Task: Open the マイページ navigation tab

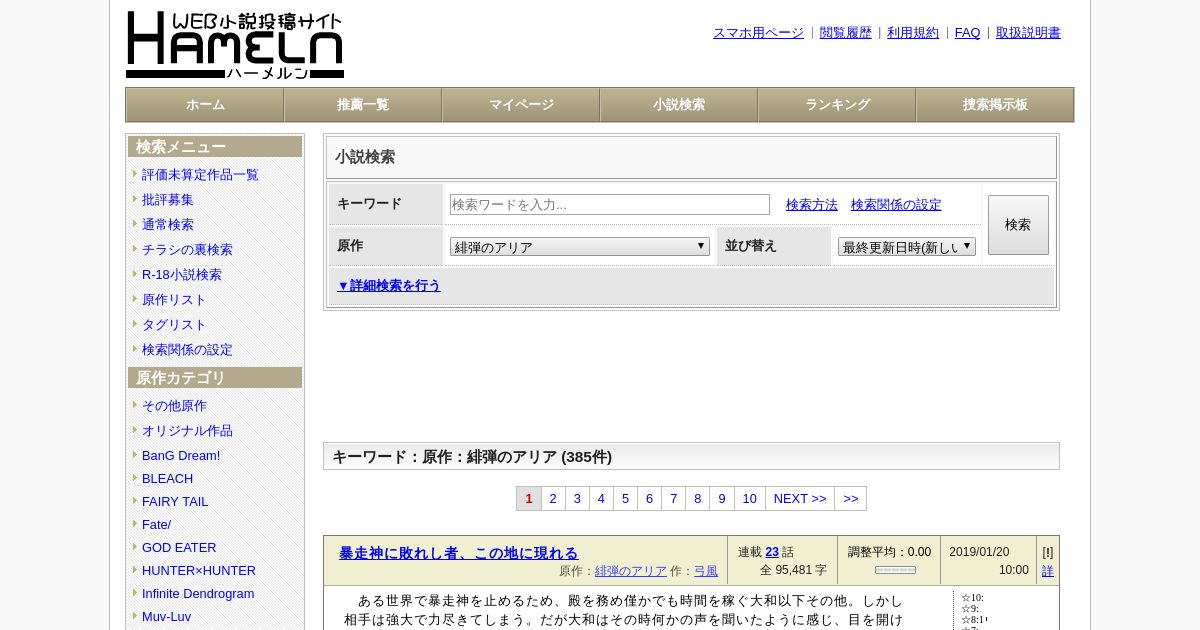Action: [x=521, y=104]
